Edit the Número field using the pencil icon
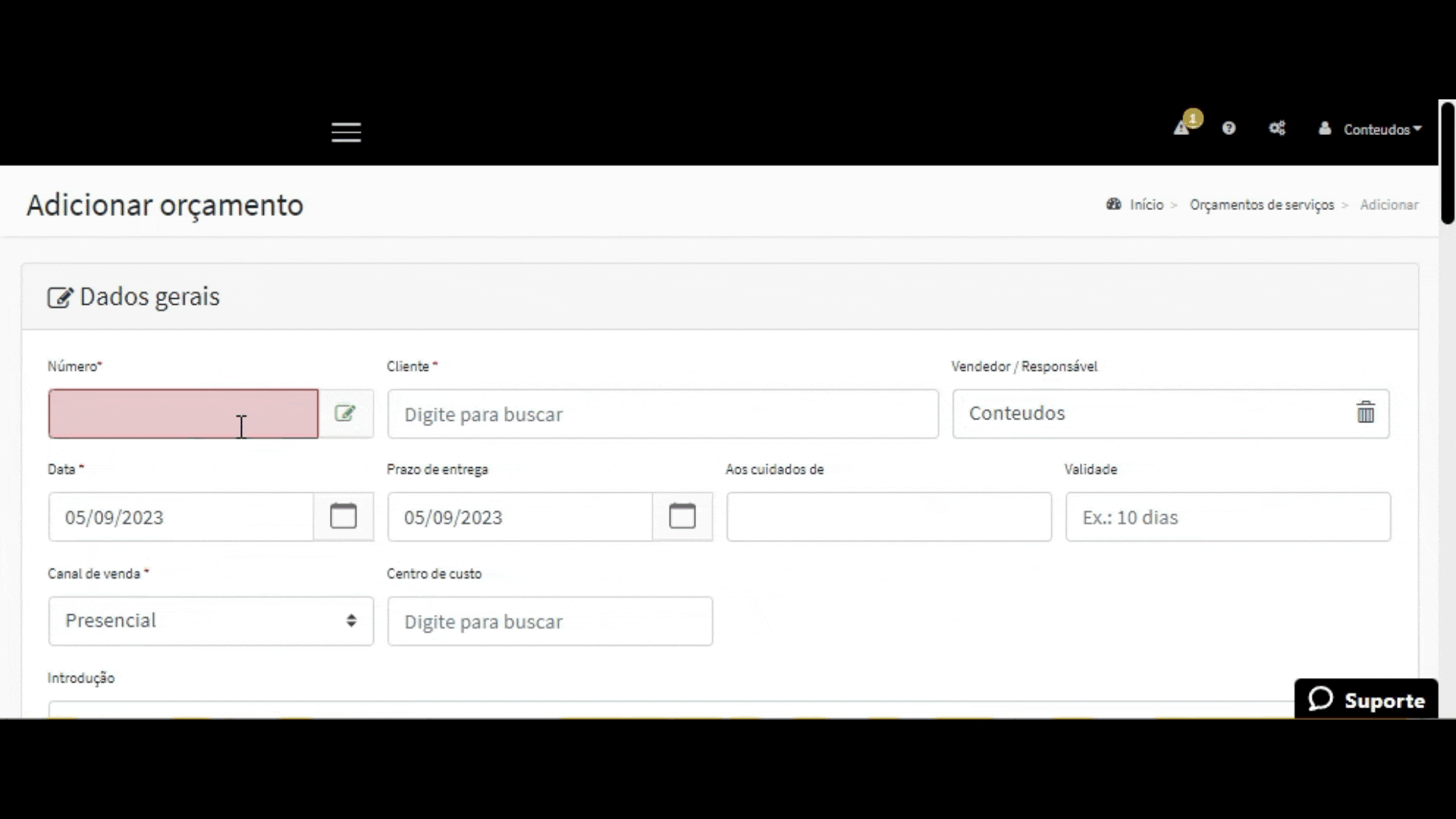 click(345, 413)
